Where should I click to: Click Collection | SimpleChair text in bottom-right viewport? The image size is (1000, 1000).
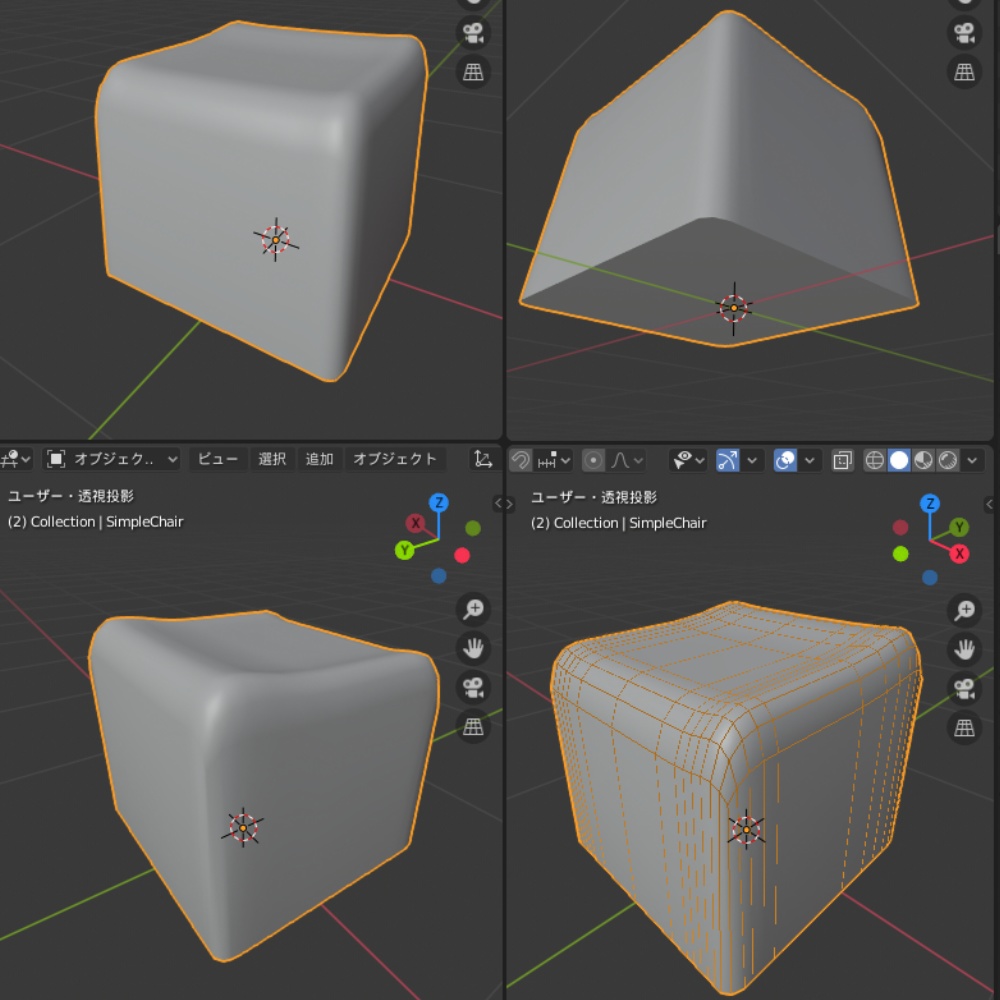point(630,523)
